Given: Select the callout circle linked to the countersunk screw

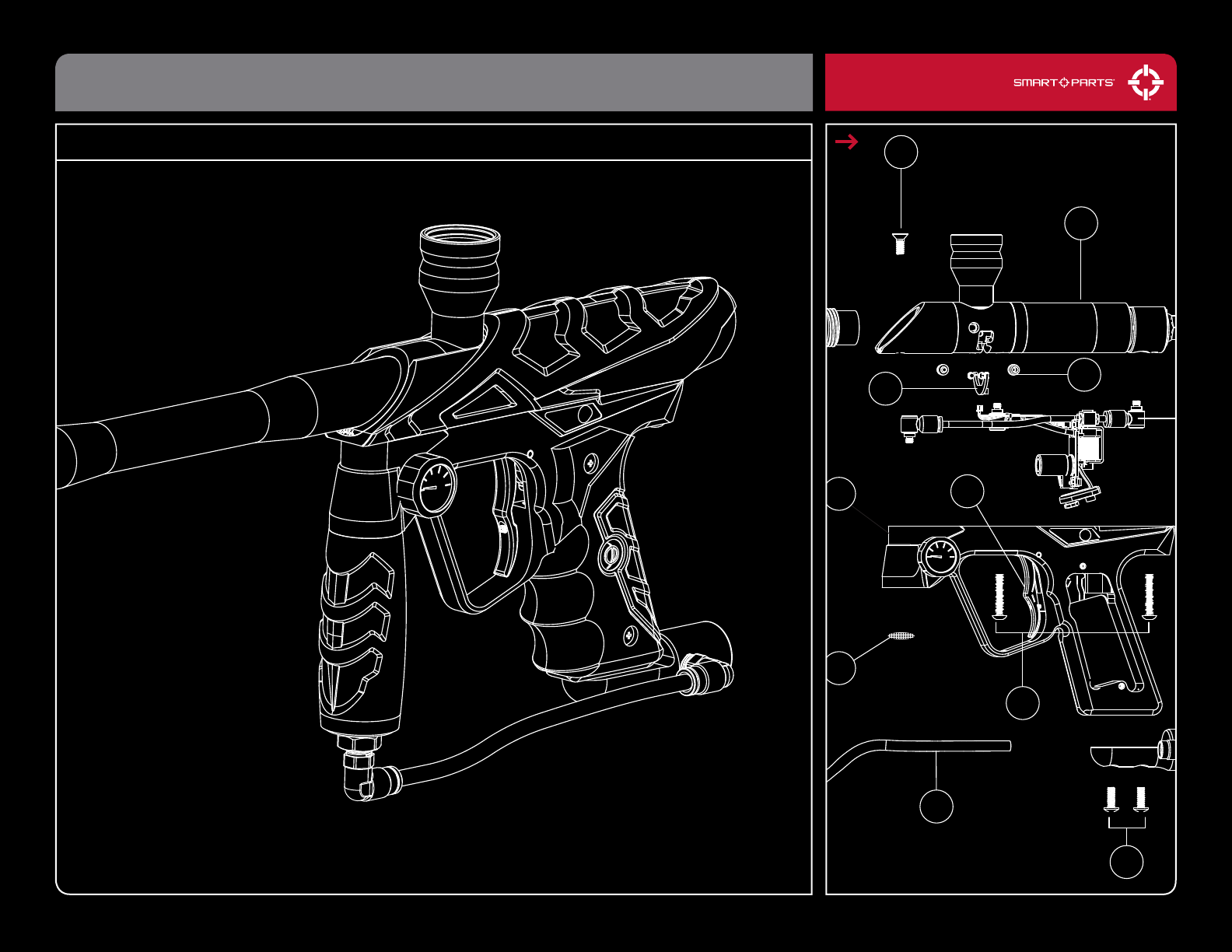Looking at the screenshot, I should coord(901,152).
